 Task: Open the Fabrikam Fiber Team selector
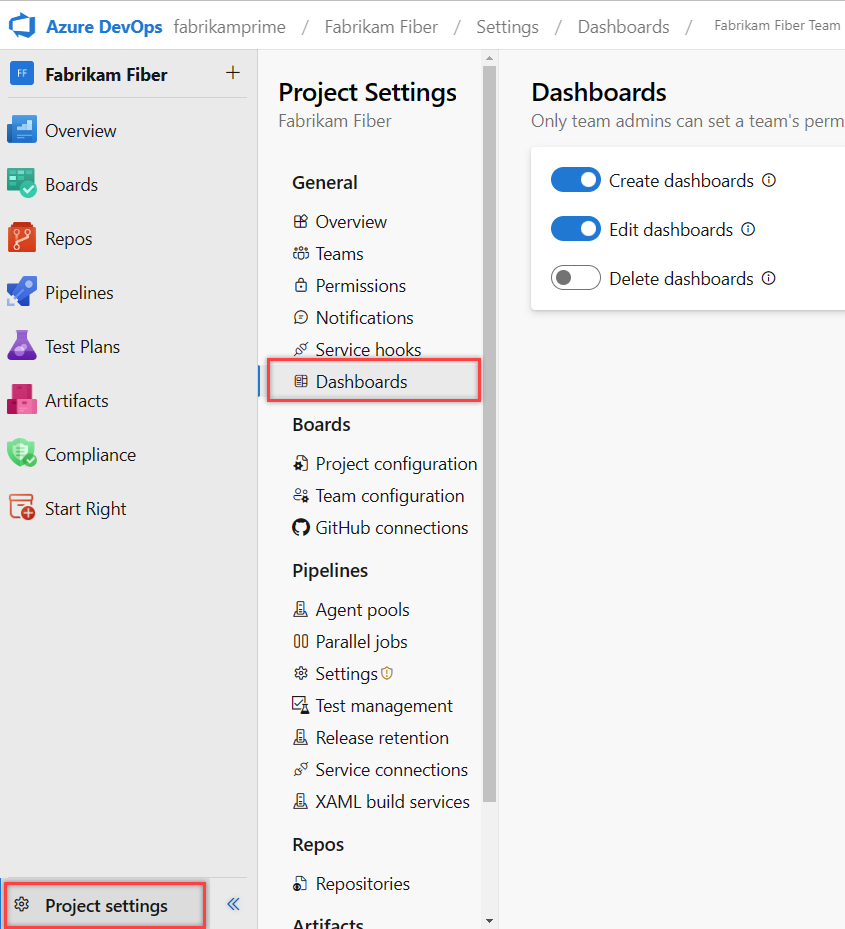(x=778, y=24)
